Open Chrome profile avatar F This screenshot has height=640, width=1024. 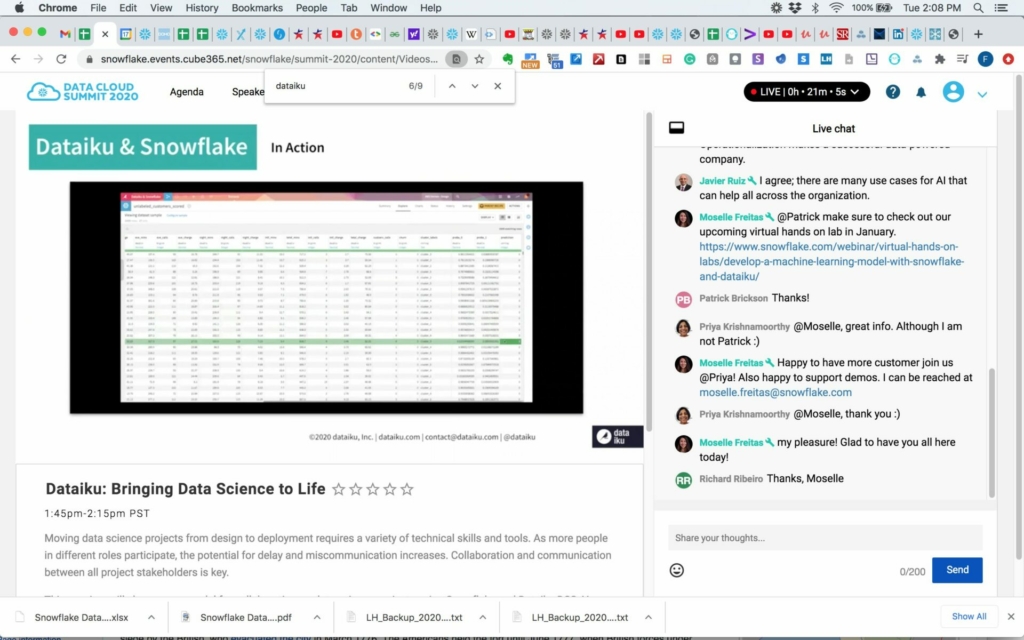[x=985, y=59]
